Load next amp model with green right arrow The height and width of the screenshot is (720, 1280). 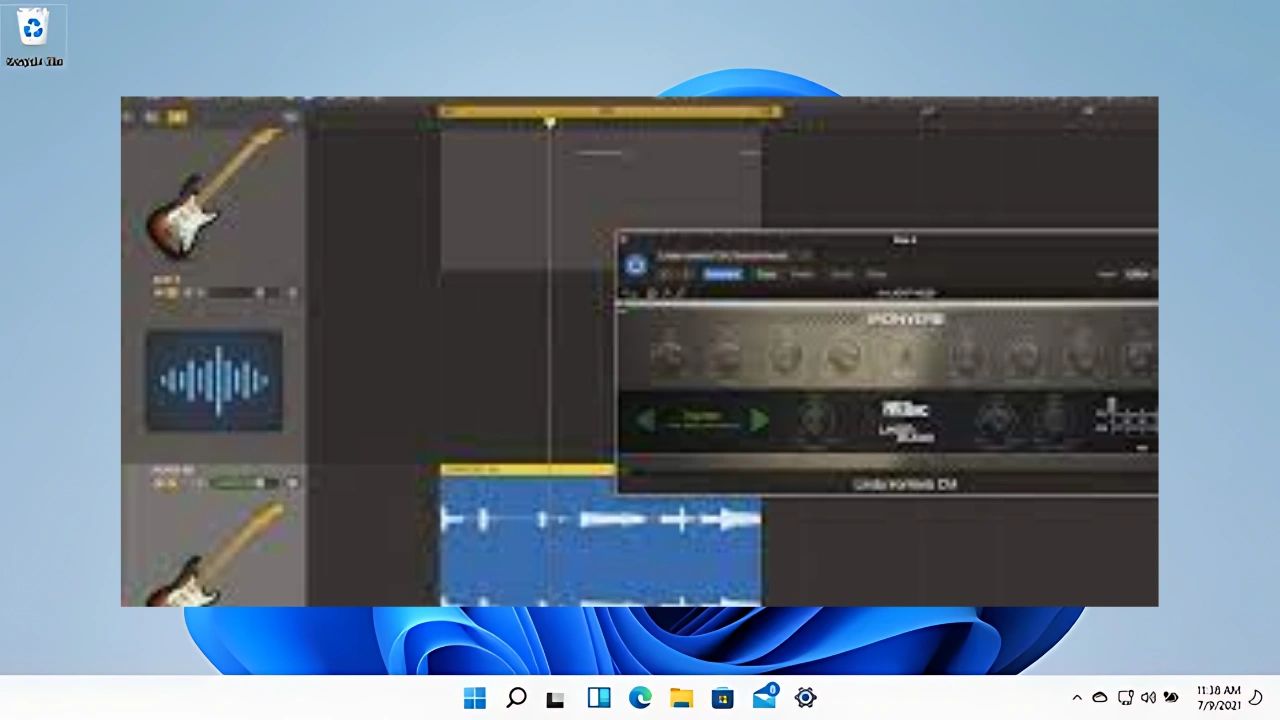click(759, 420)
